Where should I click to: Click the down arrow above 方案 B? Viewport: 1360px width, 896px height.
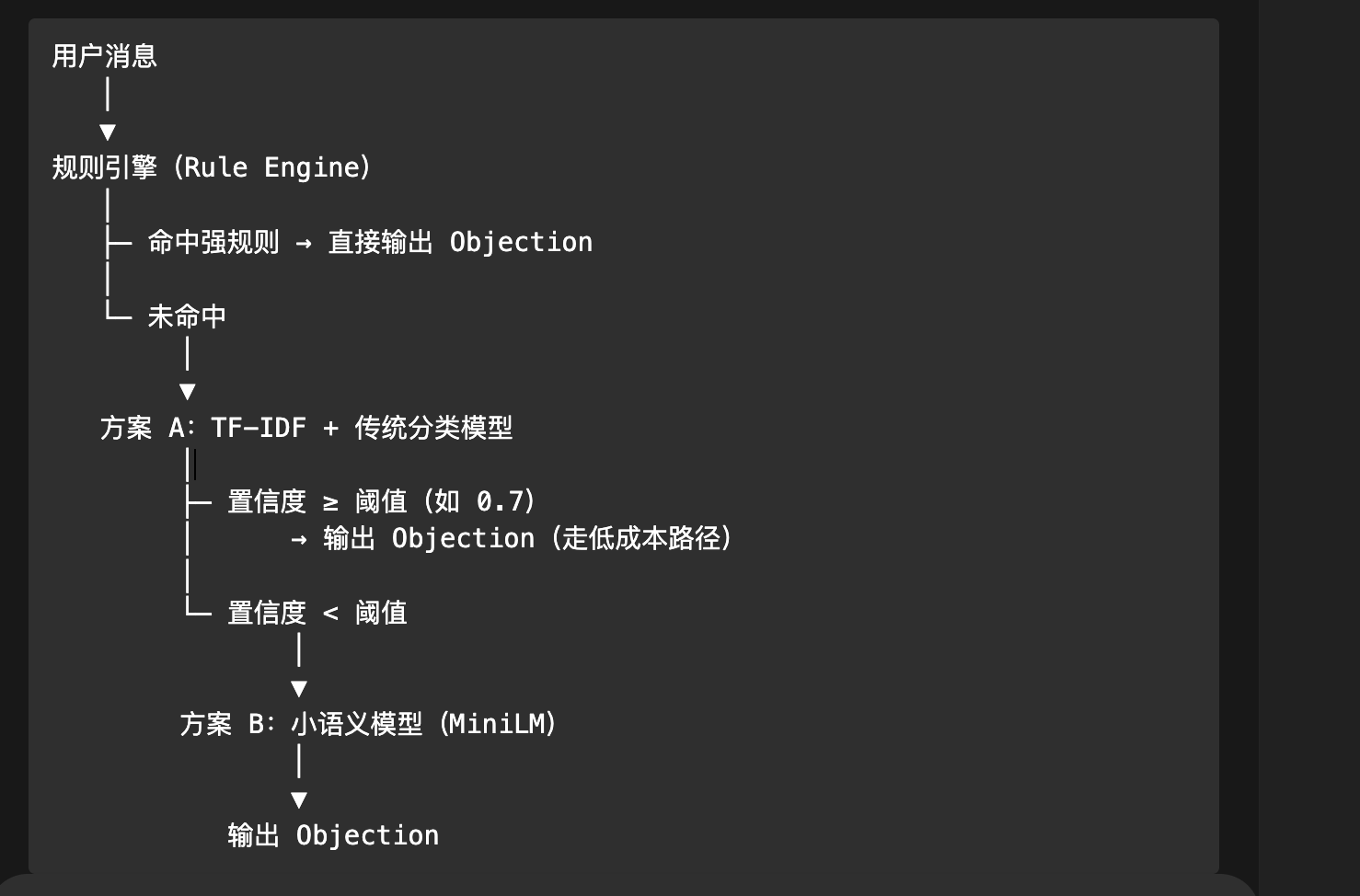pyautogui.click(x=299, y=688)
